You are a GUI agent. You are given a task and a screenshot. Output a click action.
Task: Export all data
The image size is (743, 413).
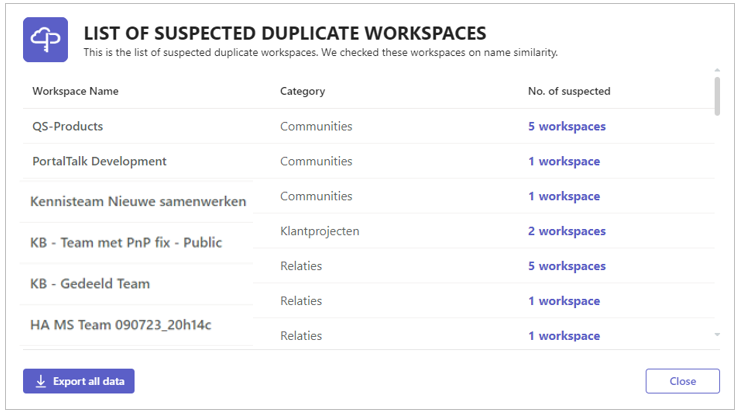pyautogui.click(x=79, y=381)
